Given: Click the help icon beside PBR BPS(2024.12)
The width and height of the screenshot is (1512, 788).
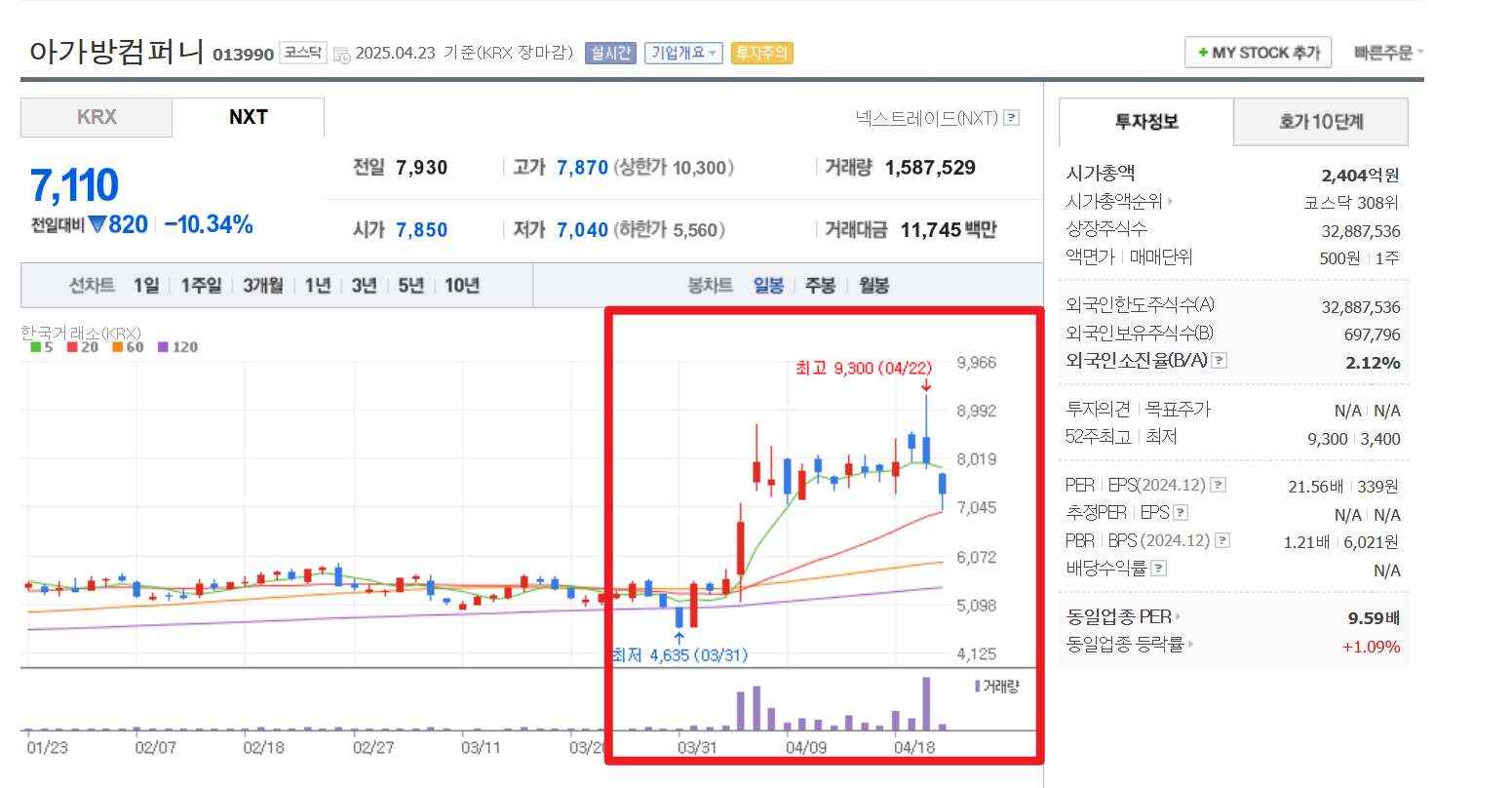Looking at the screenshot, I should tap(1222, 540).
